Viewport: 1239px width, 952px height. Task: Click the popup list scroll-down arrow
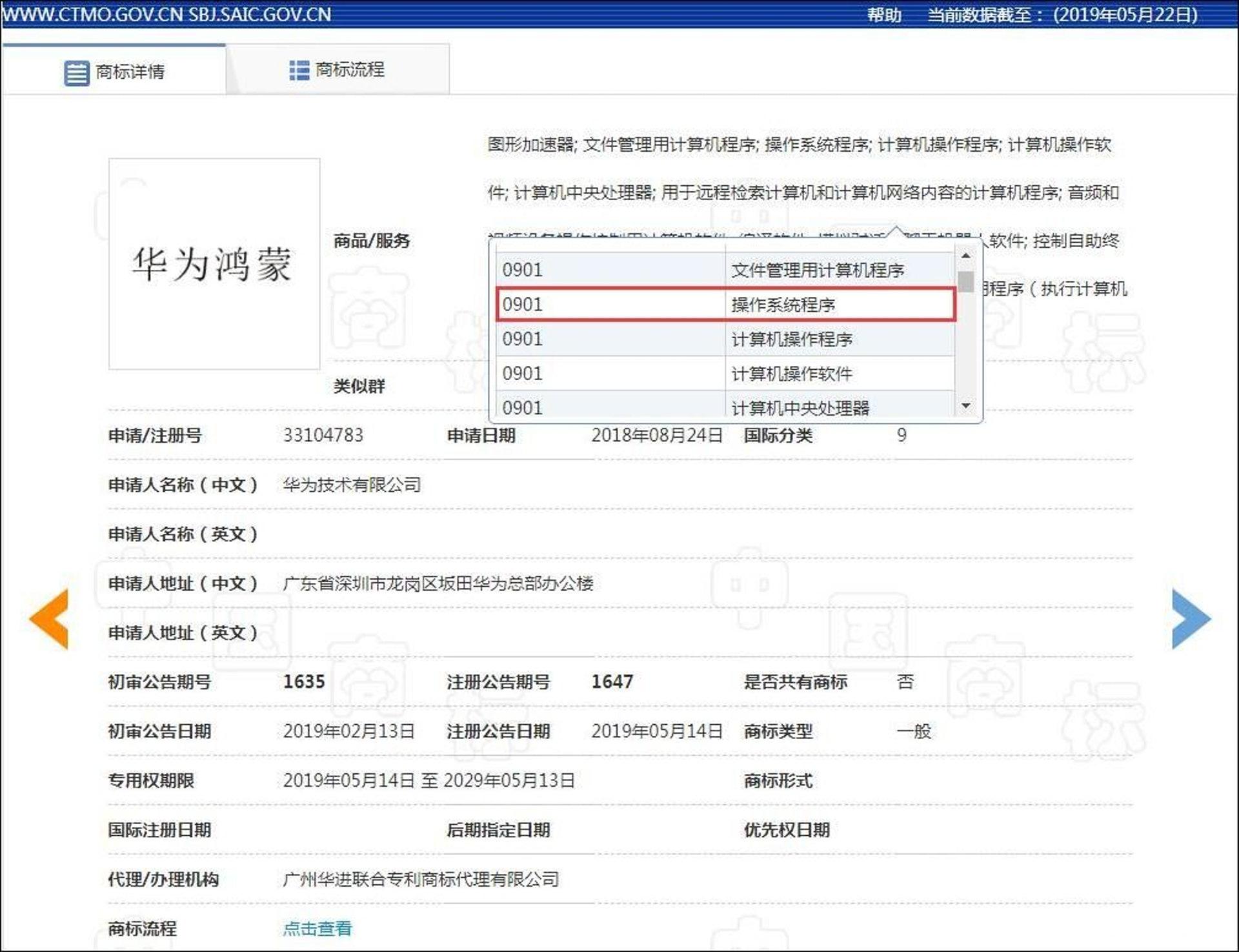click(965, 405)
